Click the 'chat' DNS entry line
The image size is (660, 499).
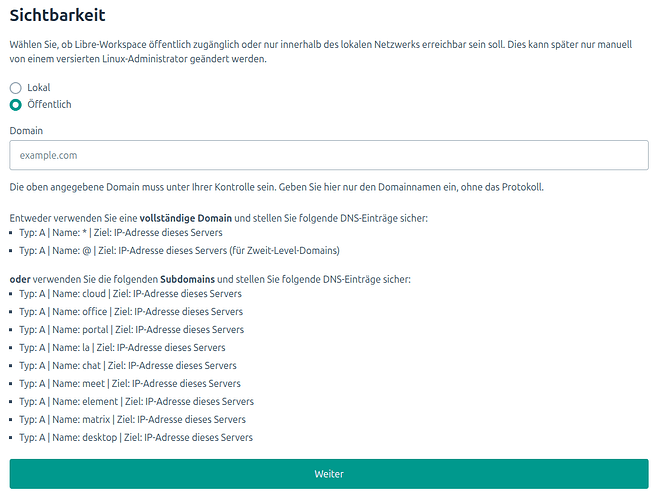point(128,365)
